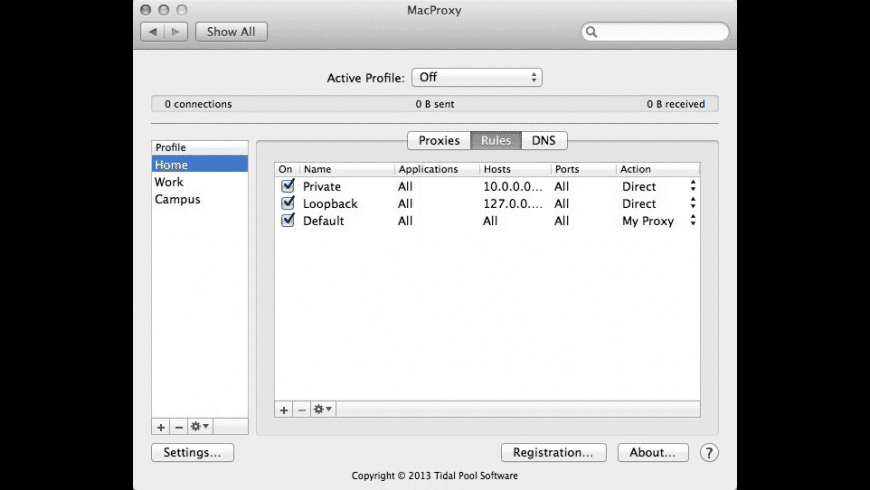Viewport: 870px width, 490px height.
Task: Click the add profile plus button
Action: pyautogui.click(x=161, y=427)
